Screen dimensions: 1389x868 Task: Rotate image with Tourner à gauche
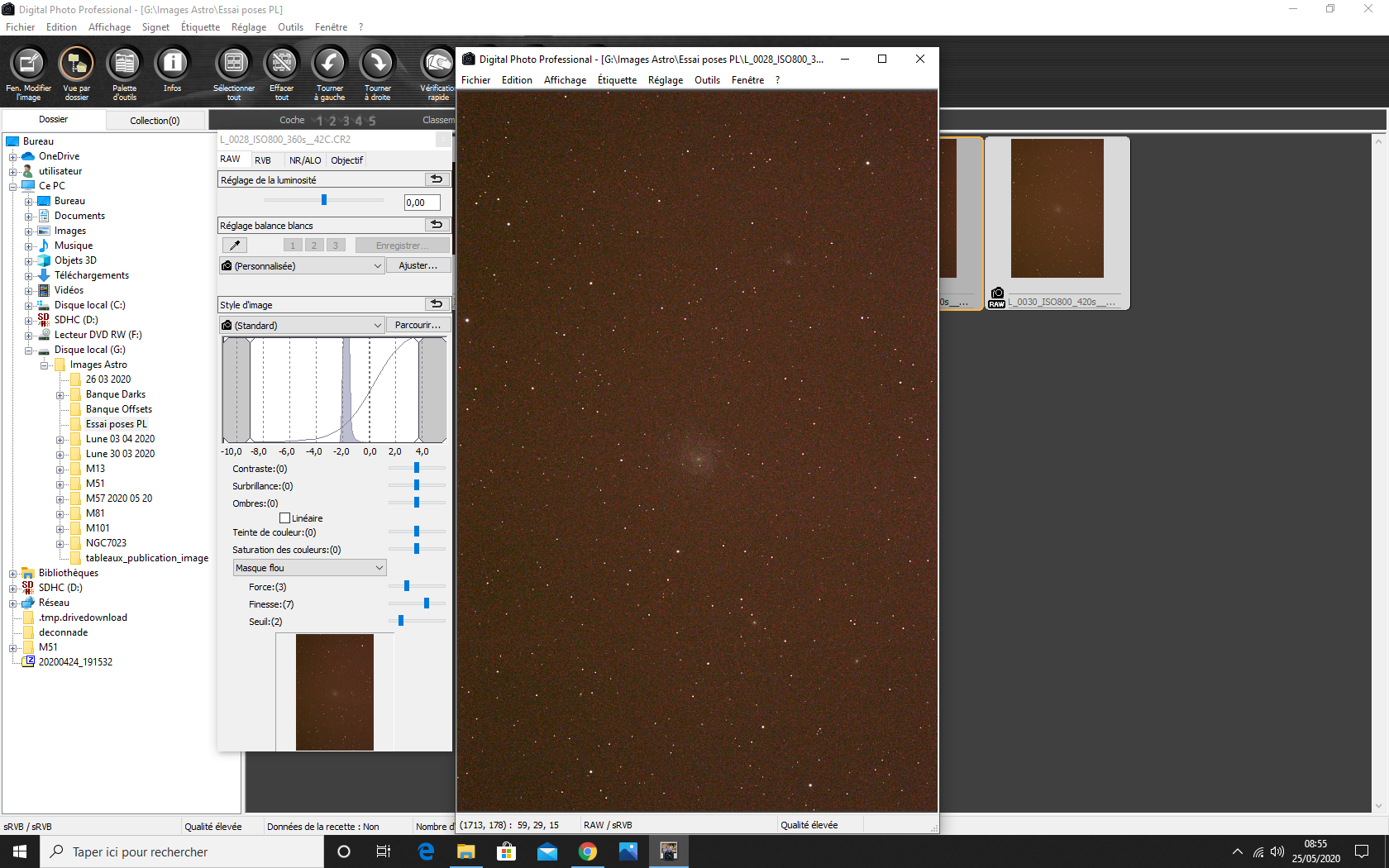tap(330, 74)
